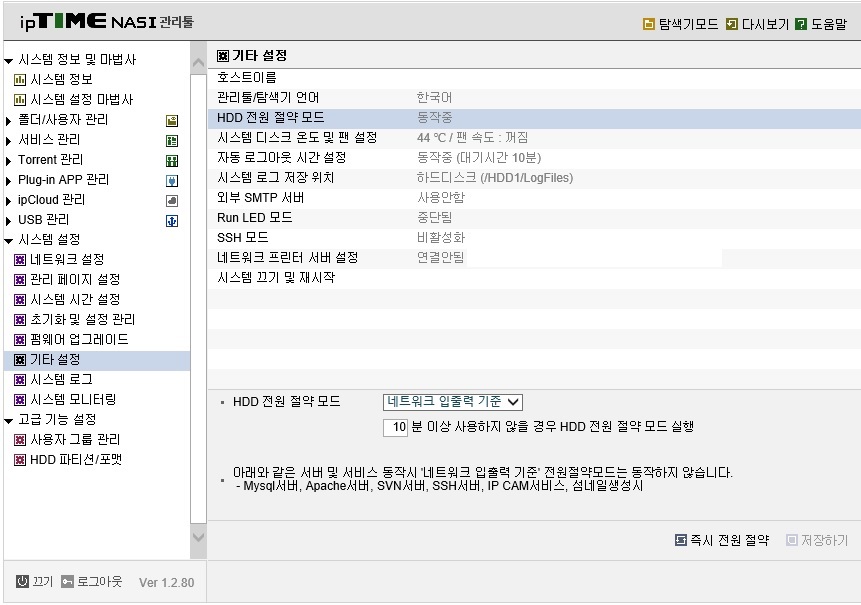Expand USB 관리 tree arrow
Viewport: 861px width, 605px height.
[8, 221]
